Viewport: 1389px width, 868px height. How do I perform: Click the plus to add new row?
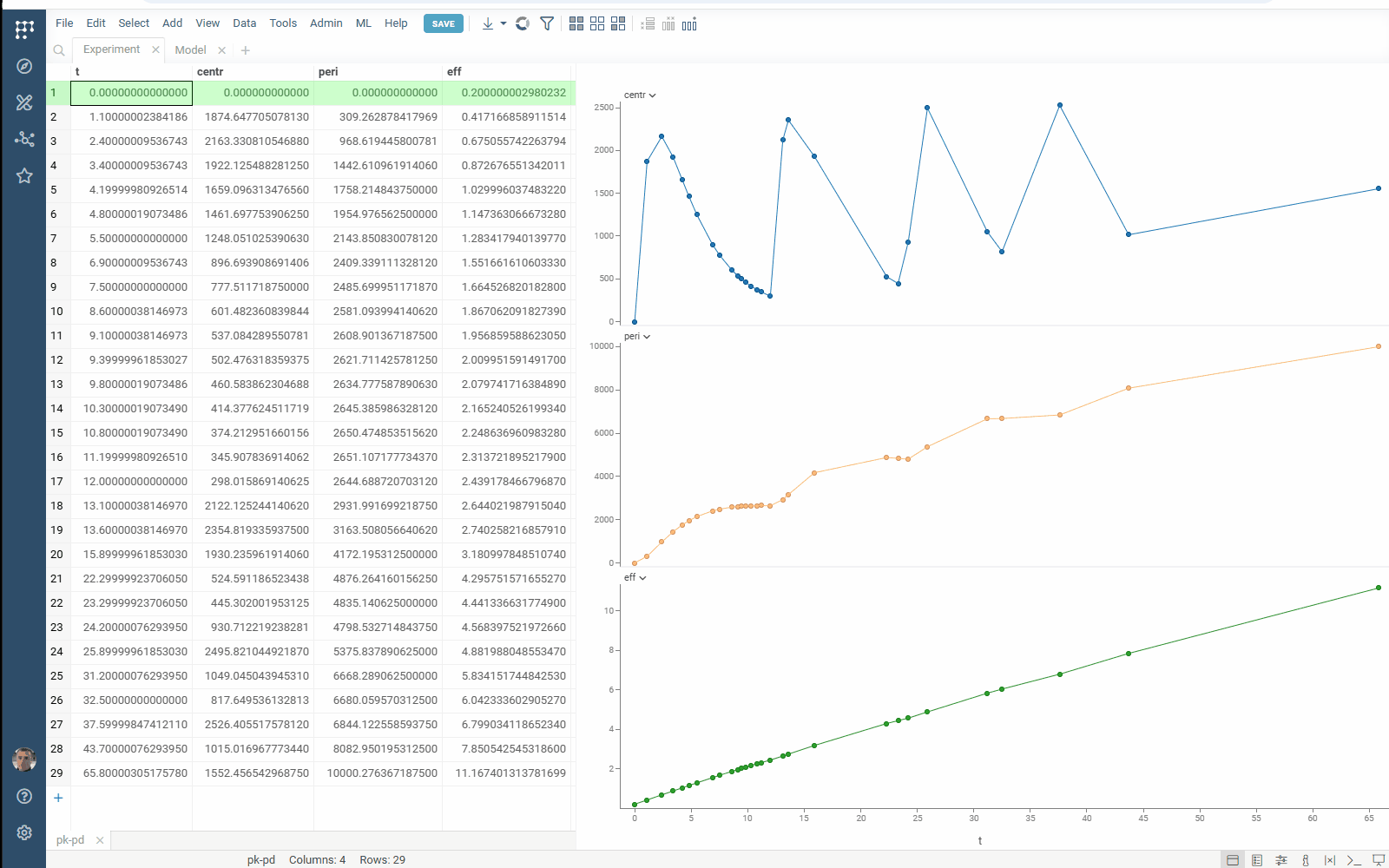tap(58, 798)
